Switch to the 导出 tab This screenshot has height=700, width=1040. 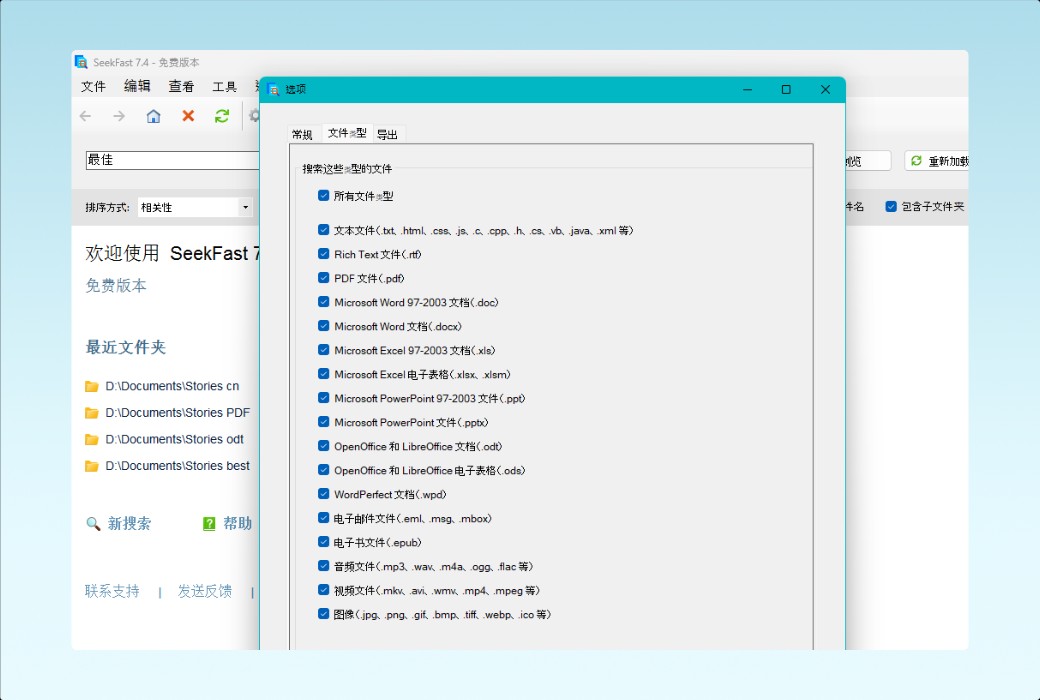coord(387,135)
